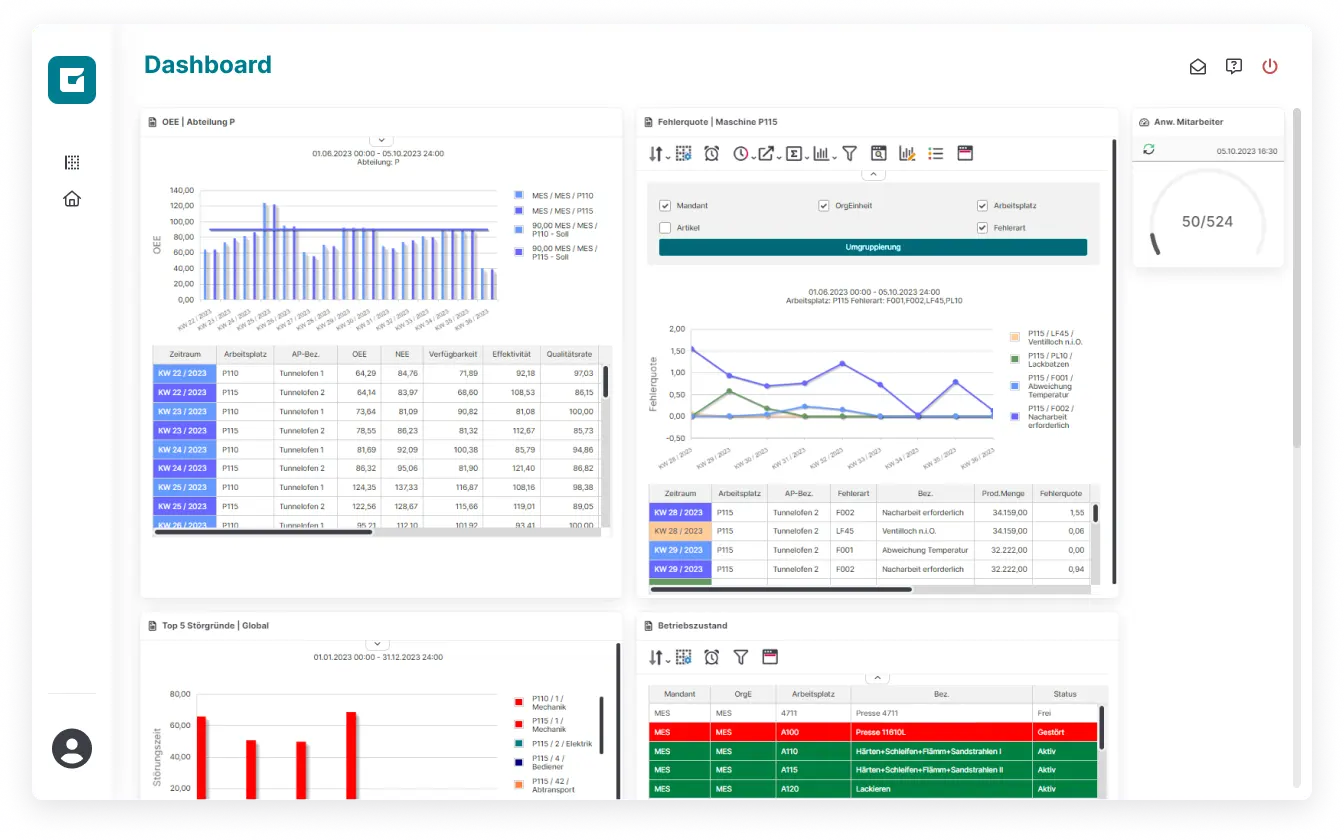Image resolution: width=1344 pixels, height=840 pixels.
Task: Select the alarm clock icon in Fehlerquote panel
Action: pyautogui.click(x=710, y=153)
